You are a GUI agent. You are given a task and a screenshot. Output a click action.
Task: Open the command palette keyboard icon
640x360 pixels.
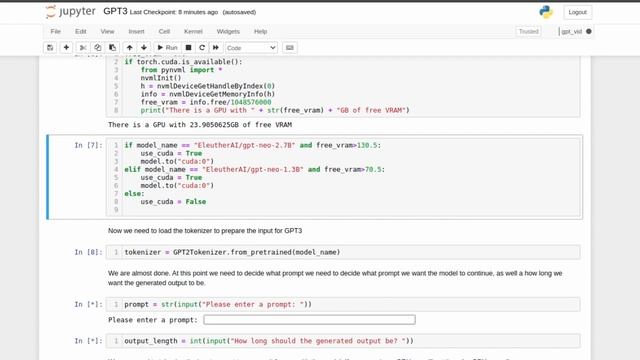290,48
